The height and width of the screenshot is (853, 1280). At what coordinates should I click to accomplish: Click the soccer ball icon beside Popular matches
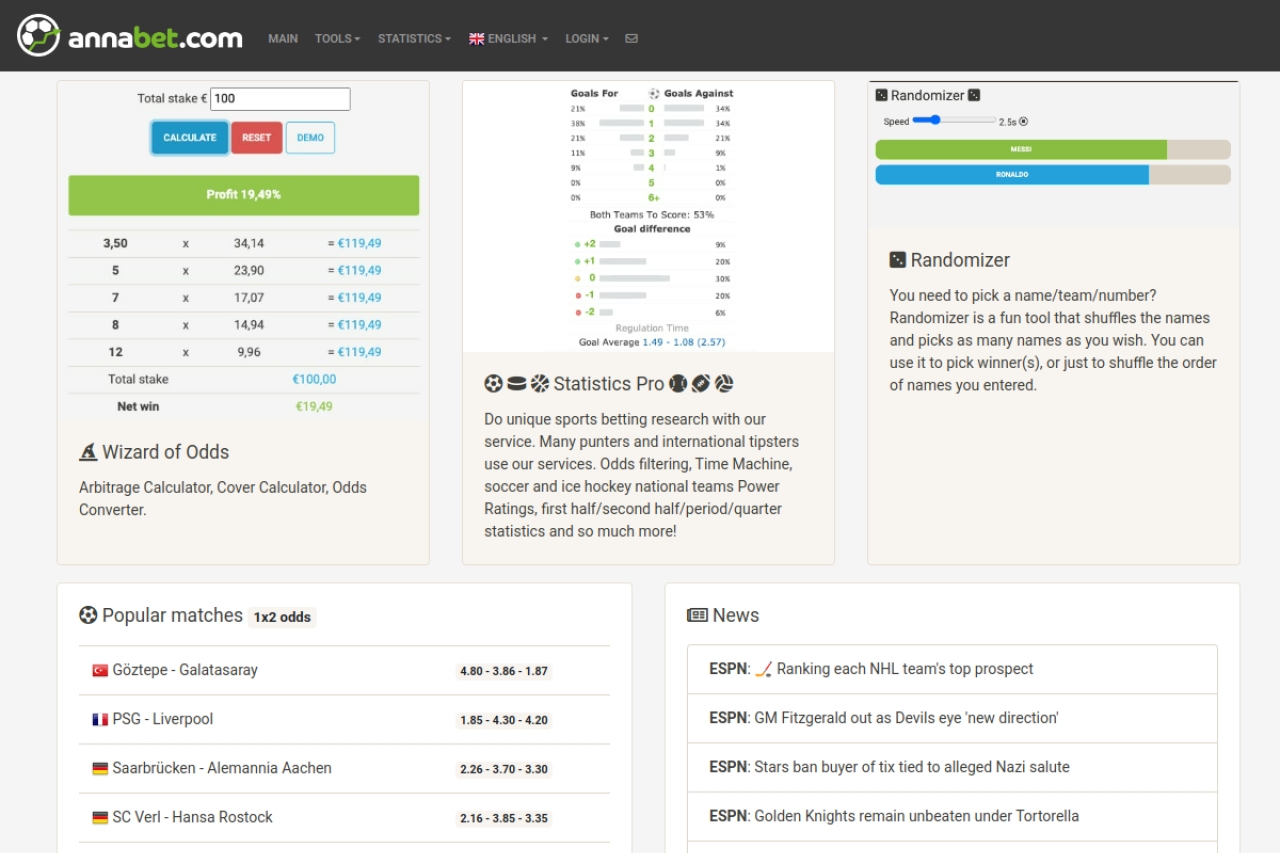(x=88, y=616)
